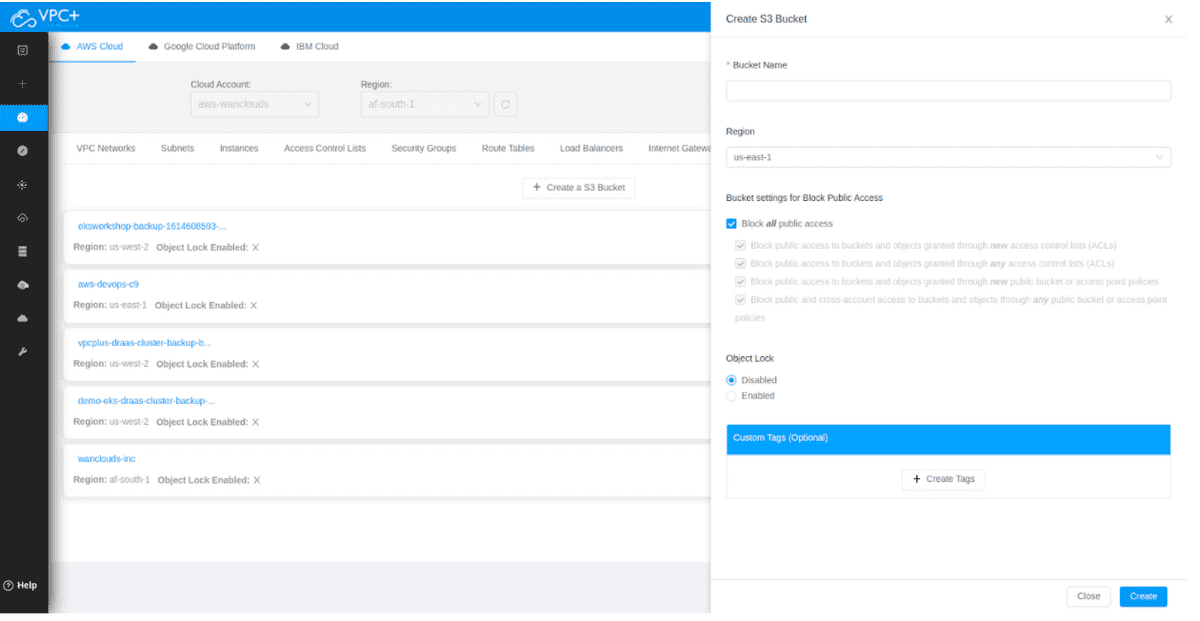Click the plus icon in the left sidebar
This screenshot has height=621, width=1200.
22,84
